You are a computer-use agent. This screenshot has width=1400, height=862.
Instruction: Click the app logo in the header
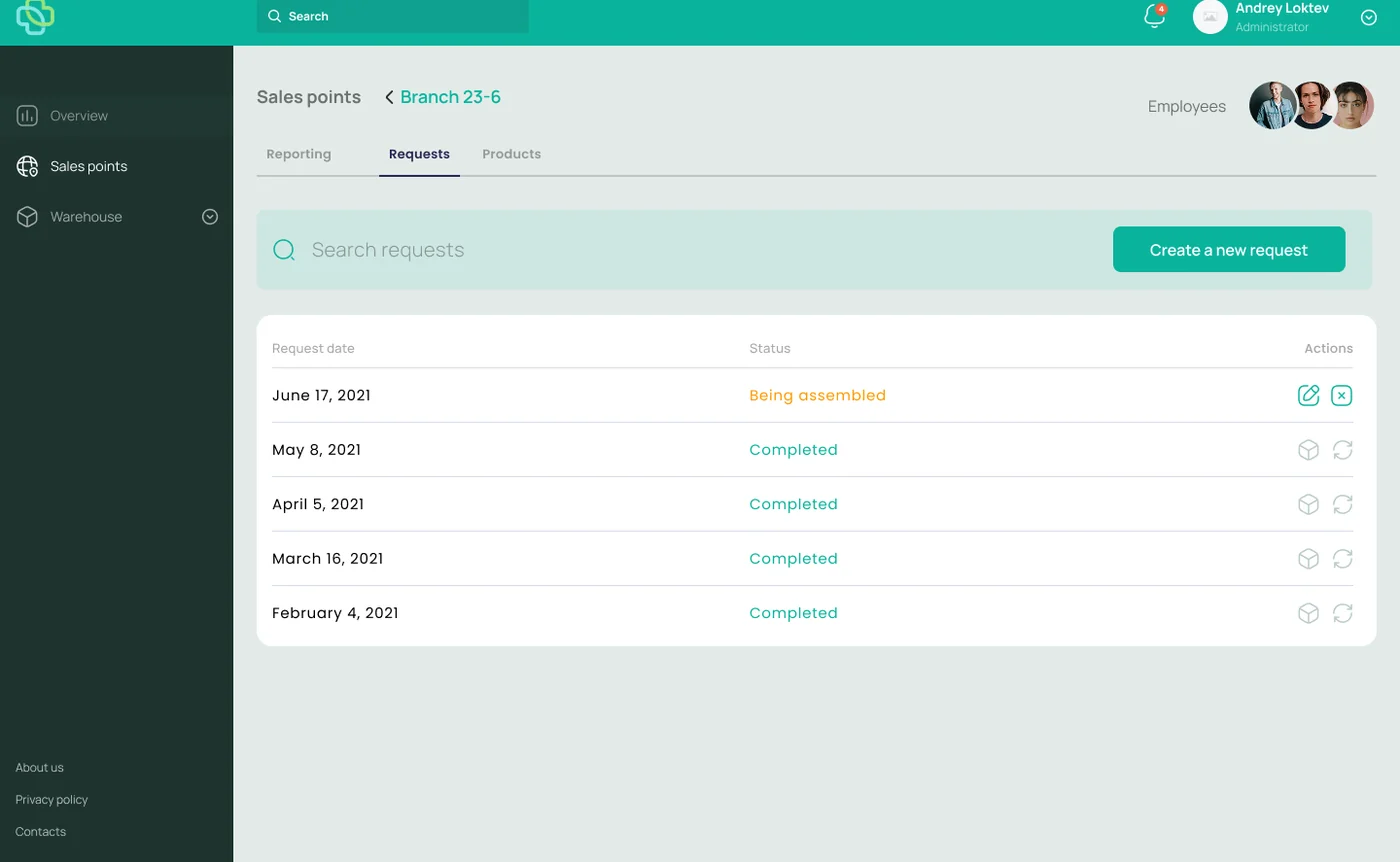pos(35,17)
